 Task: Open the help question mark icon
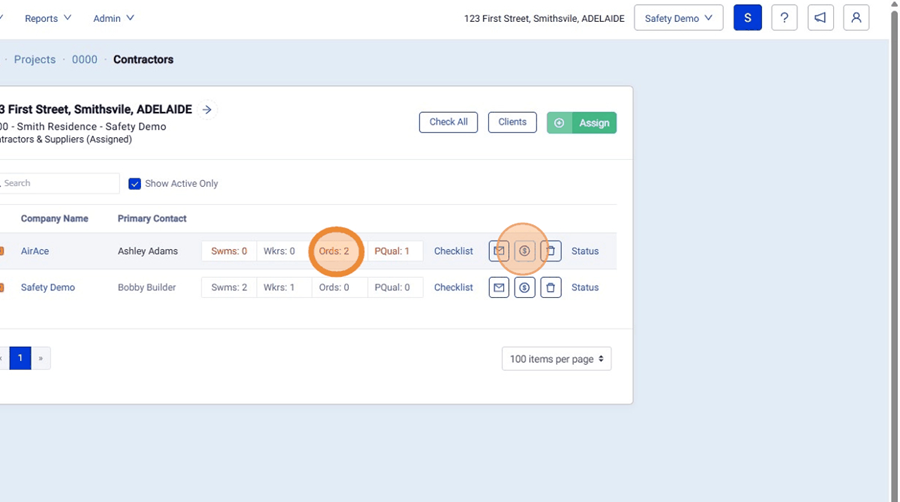[784, 18]
